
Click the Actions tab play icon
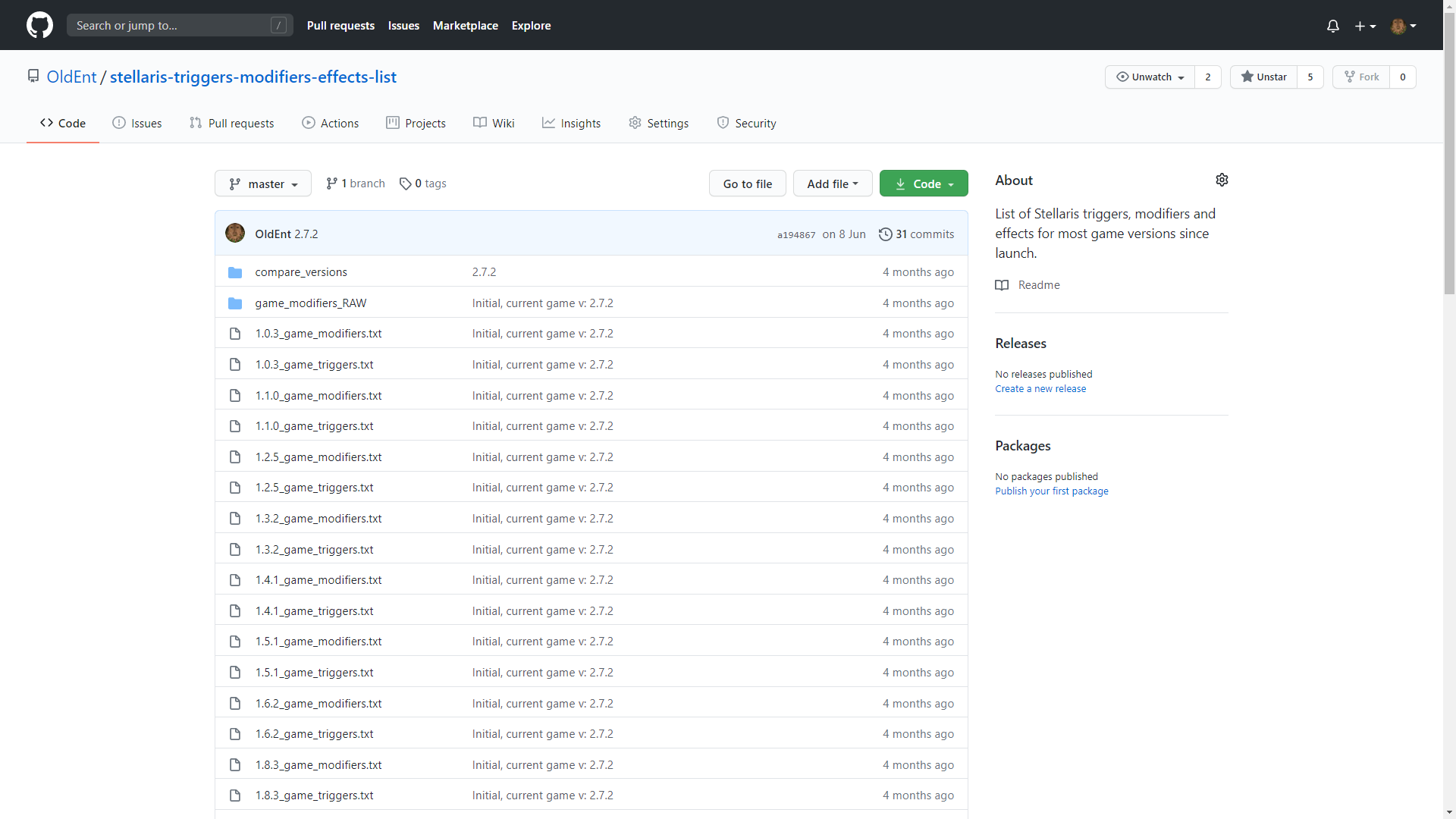coord(309,123)
